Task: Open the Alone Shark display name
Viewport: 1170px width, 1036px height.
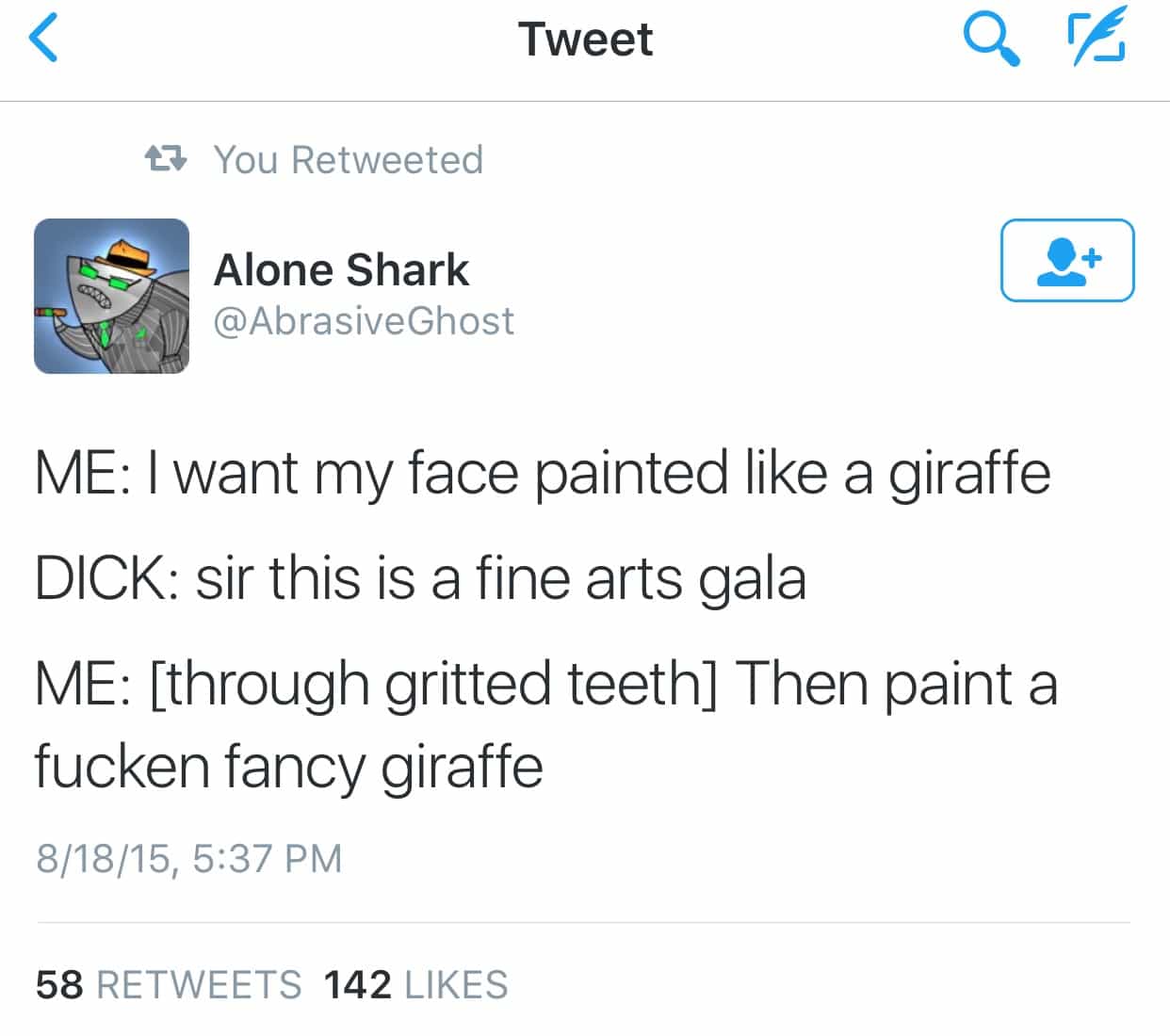Action: point(341,270)
